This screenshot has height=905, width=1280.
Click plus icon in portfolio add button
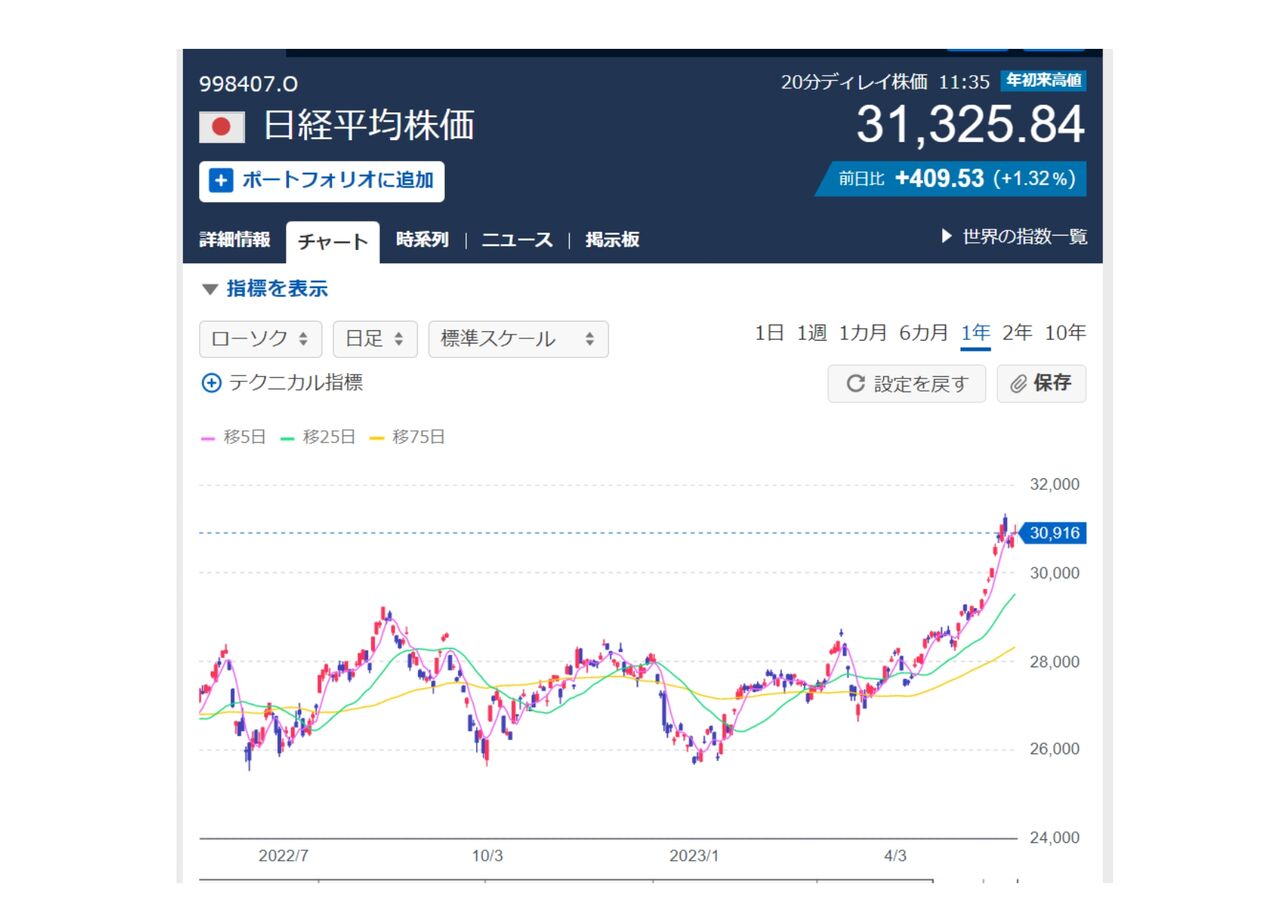point(221,181)
